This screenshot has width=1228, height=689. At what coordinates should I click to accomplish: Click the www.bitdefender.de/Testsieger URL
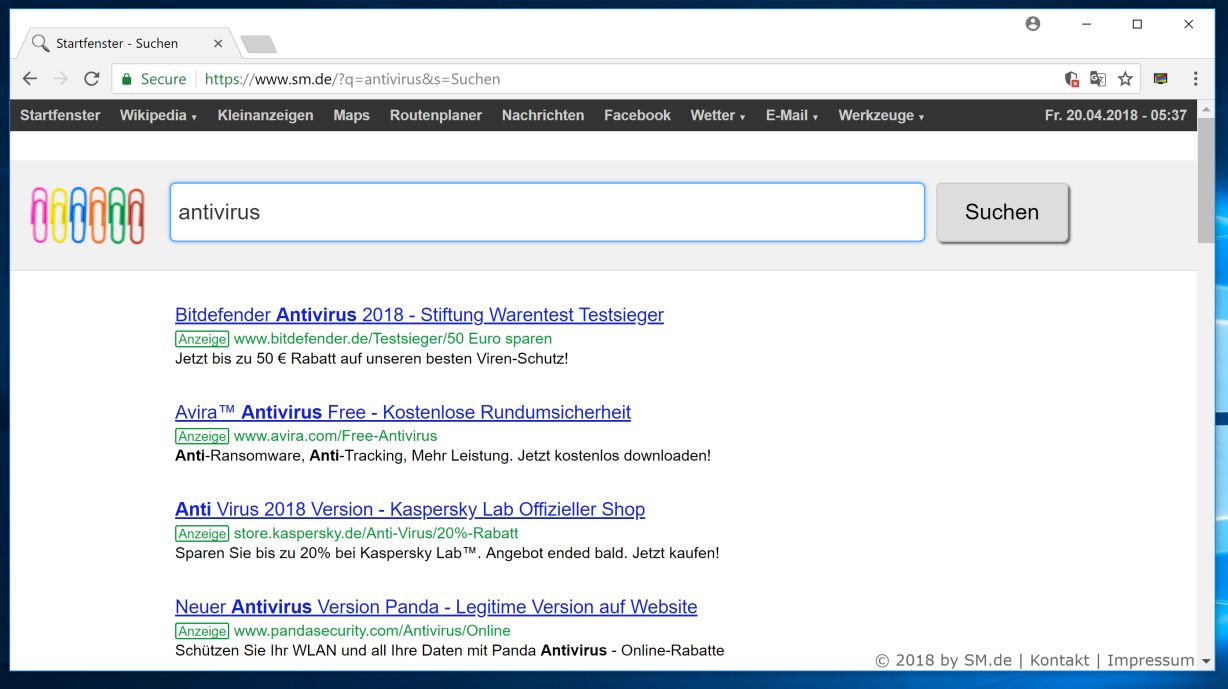(x=393, y=339)
